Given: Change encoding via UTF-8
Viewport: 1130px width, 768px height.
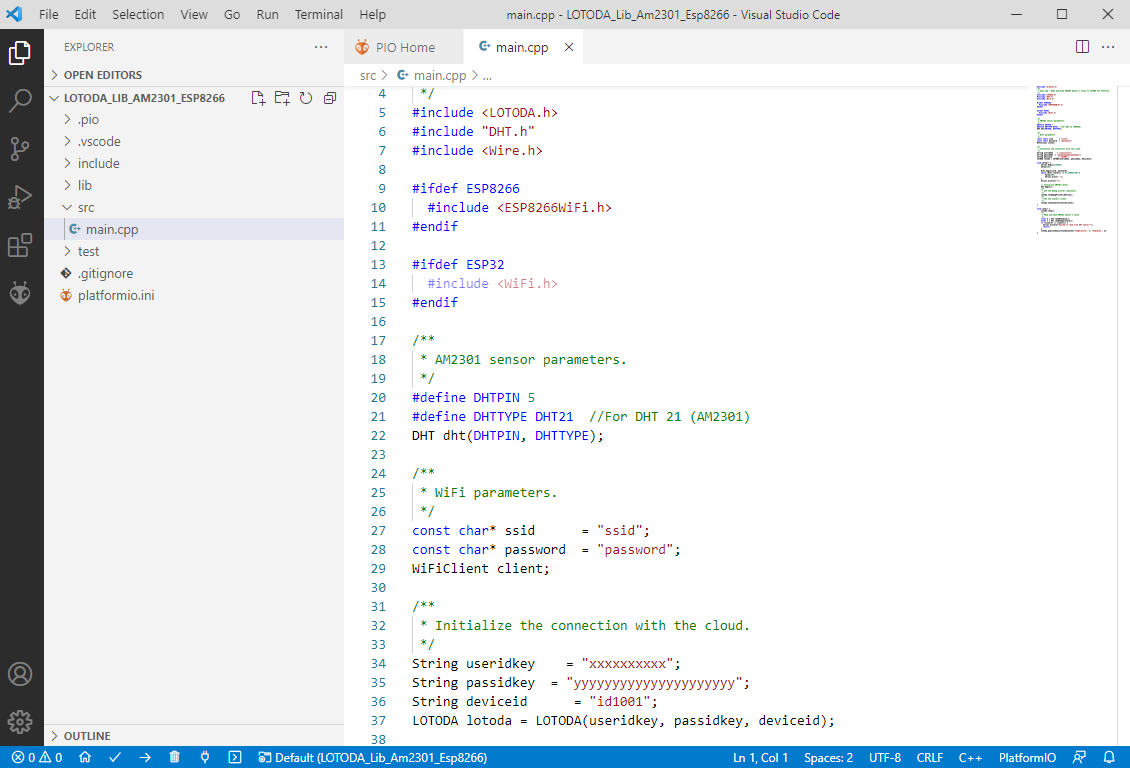Looking at the screenshot, I should (x=885, y=757).
